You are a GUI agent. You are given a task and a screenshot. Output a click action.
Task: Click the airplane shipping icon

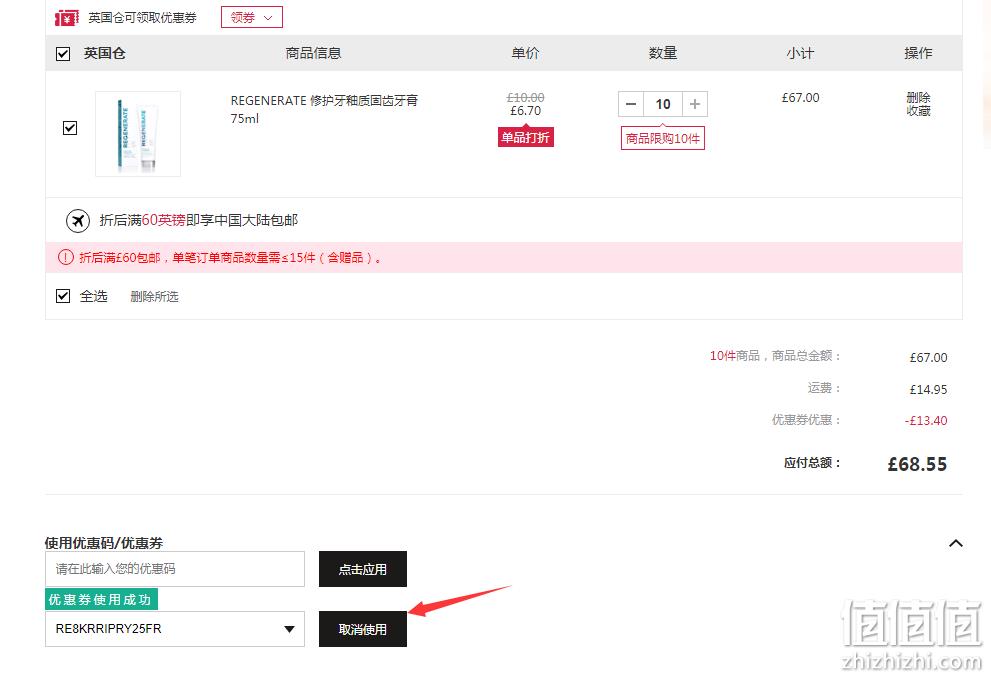click(78, 221)
